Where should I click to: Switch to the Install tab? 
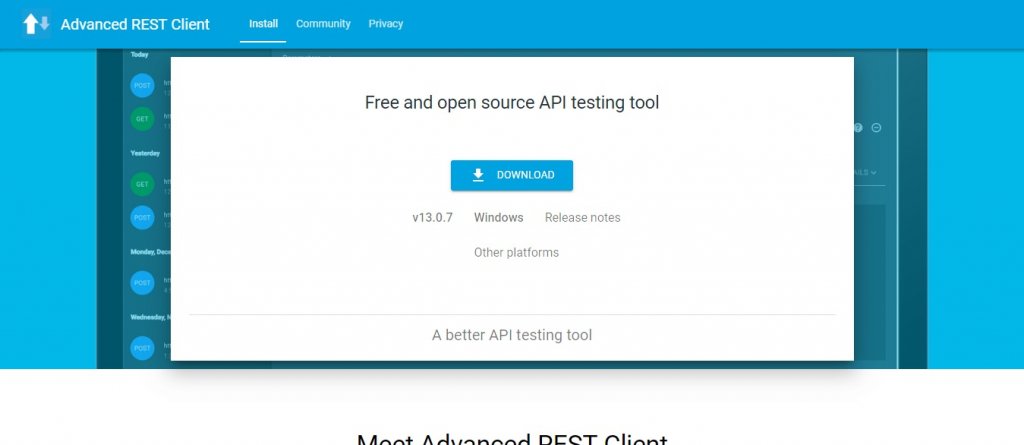(263, 24)
